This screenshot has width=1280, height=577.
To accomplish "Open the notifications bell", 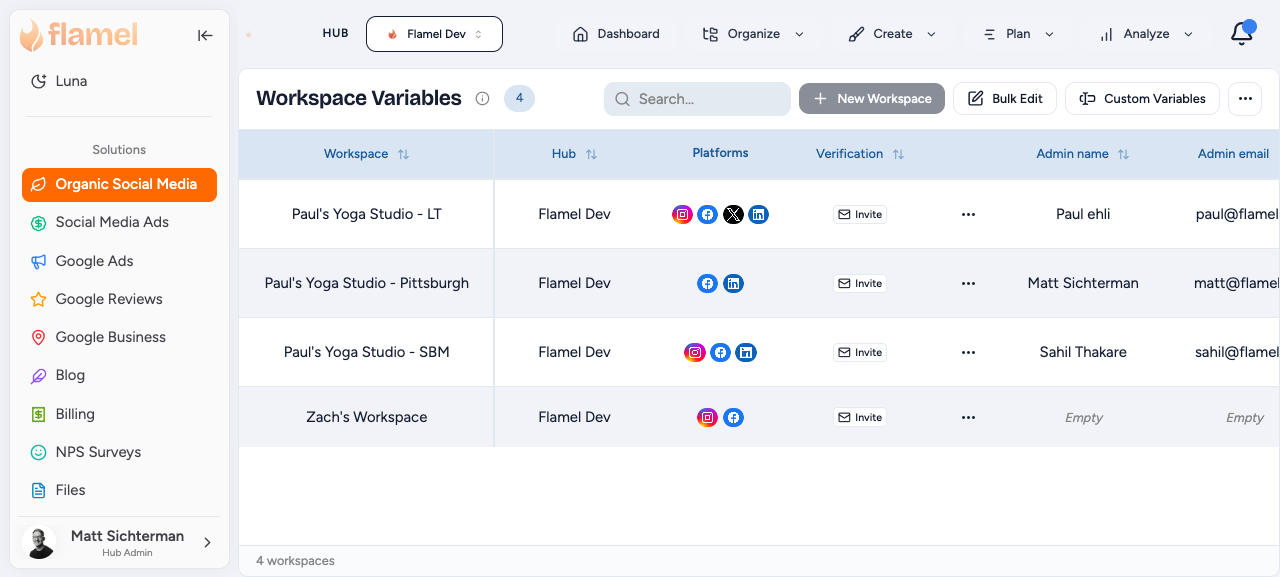I will [x=1242, y=33].
